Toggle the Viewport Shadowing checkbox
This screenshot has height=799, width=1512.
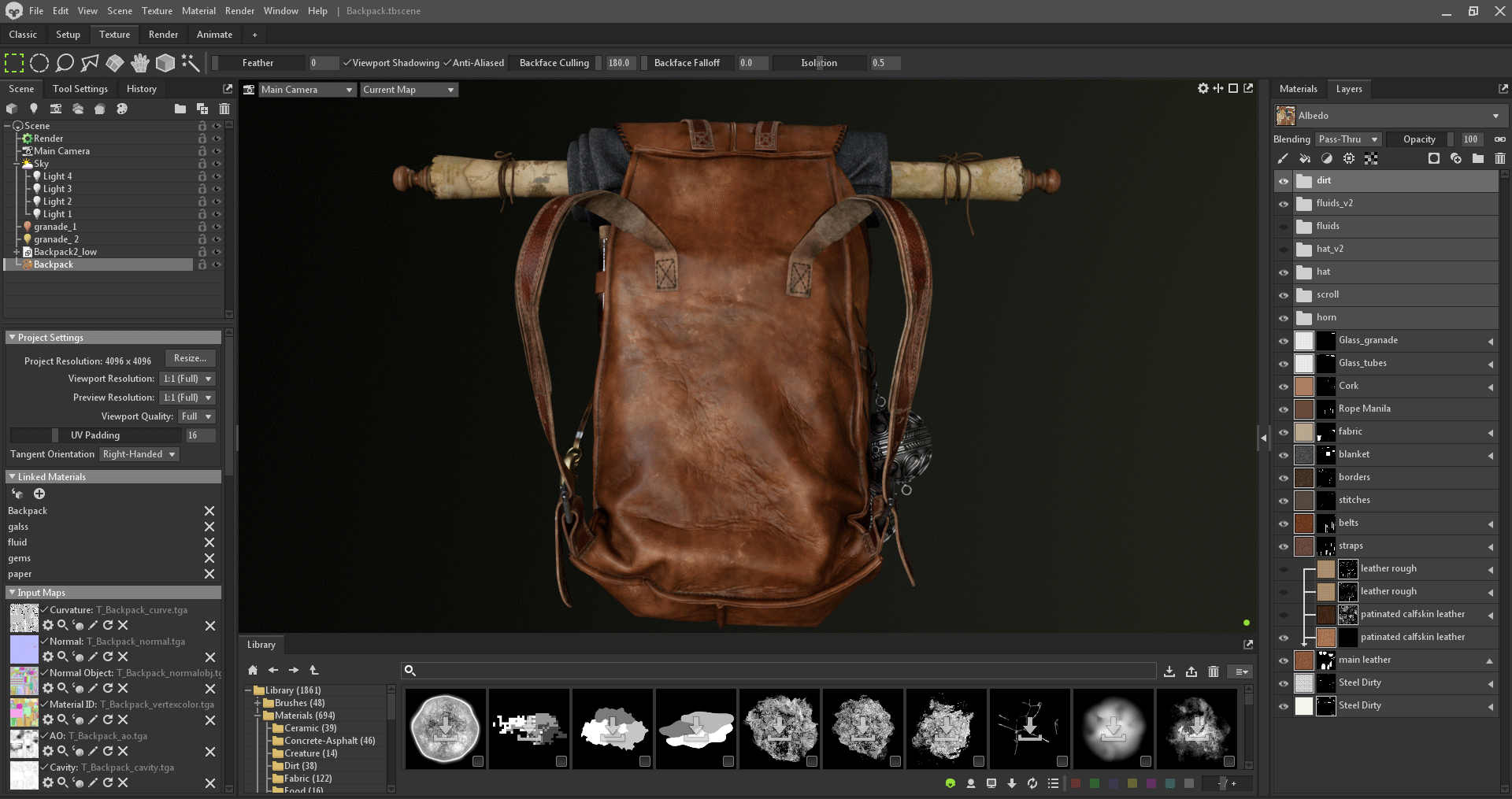coord(346,63)
